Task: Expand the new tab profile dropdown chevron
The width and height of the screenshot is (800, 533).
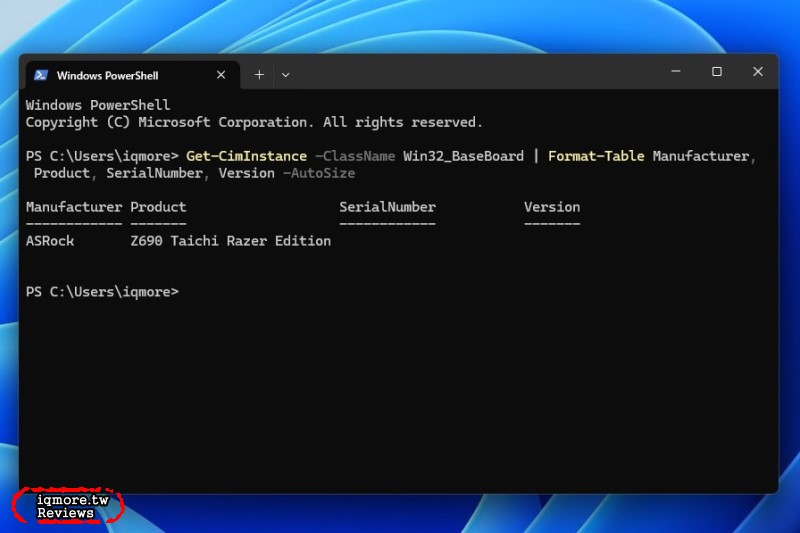Action: point(286,75)
